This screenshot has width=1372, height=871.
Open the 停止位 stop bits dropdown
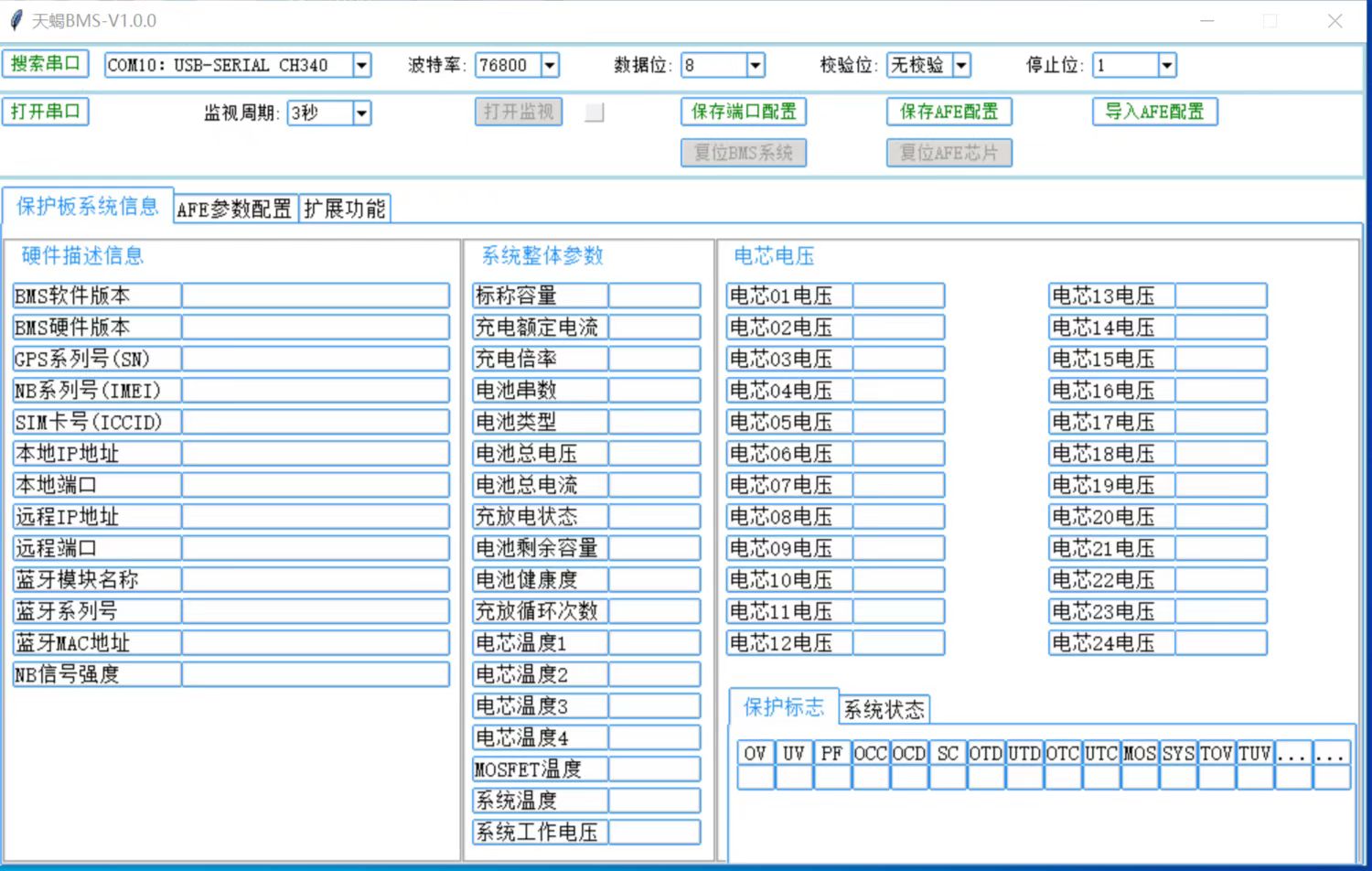(x=1166, y=65)
